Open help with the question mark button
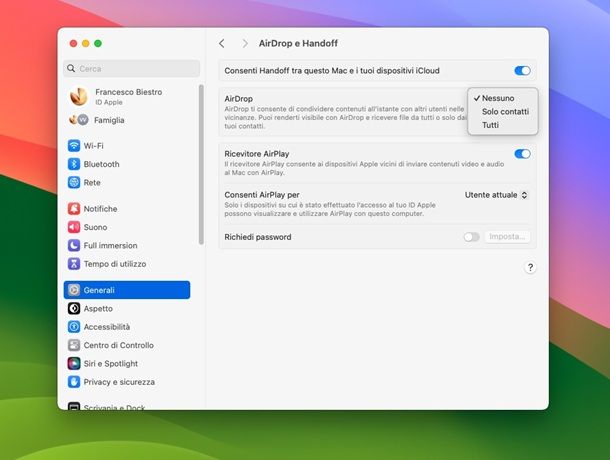This screenshot has width=610, height=460. (530, 267)
